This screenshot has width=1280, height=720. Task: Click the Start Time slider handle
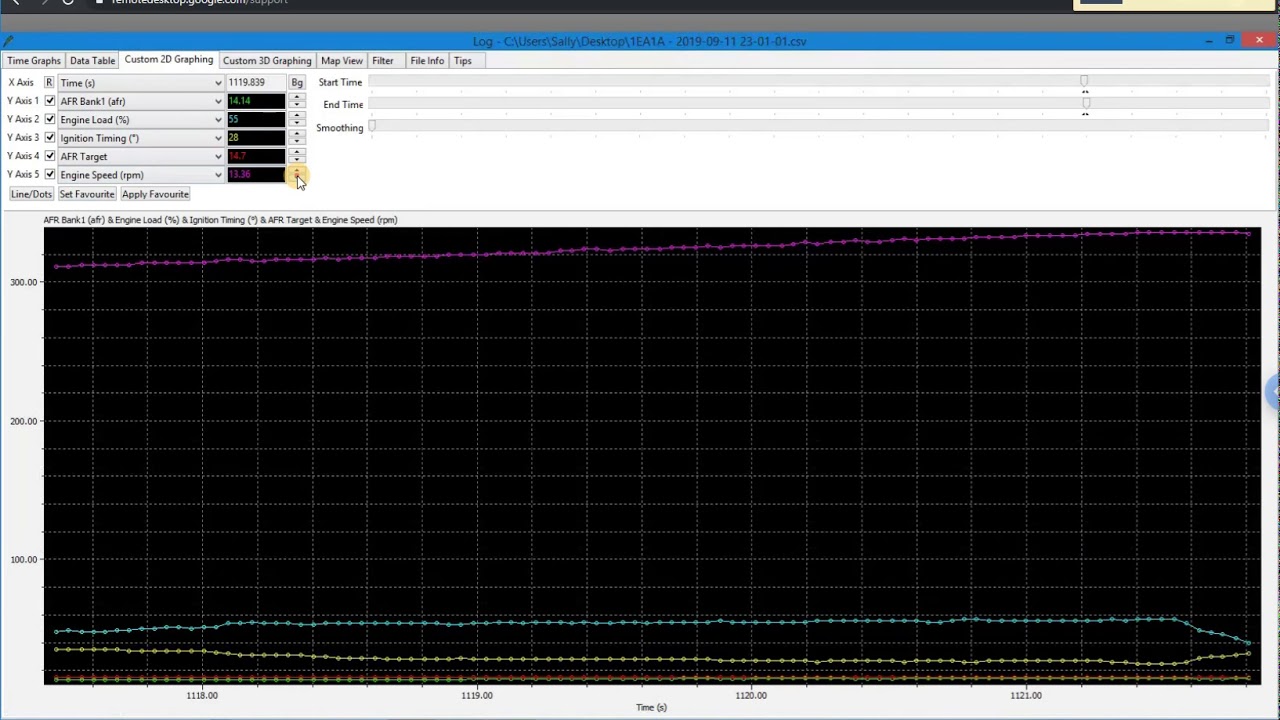click(1084, 81)
